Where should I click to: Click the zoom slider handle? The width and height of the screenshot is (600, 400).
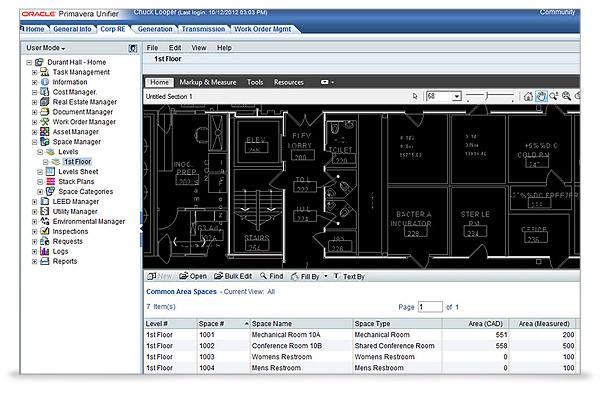[487, 96]
